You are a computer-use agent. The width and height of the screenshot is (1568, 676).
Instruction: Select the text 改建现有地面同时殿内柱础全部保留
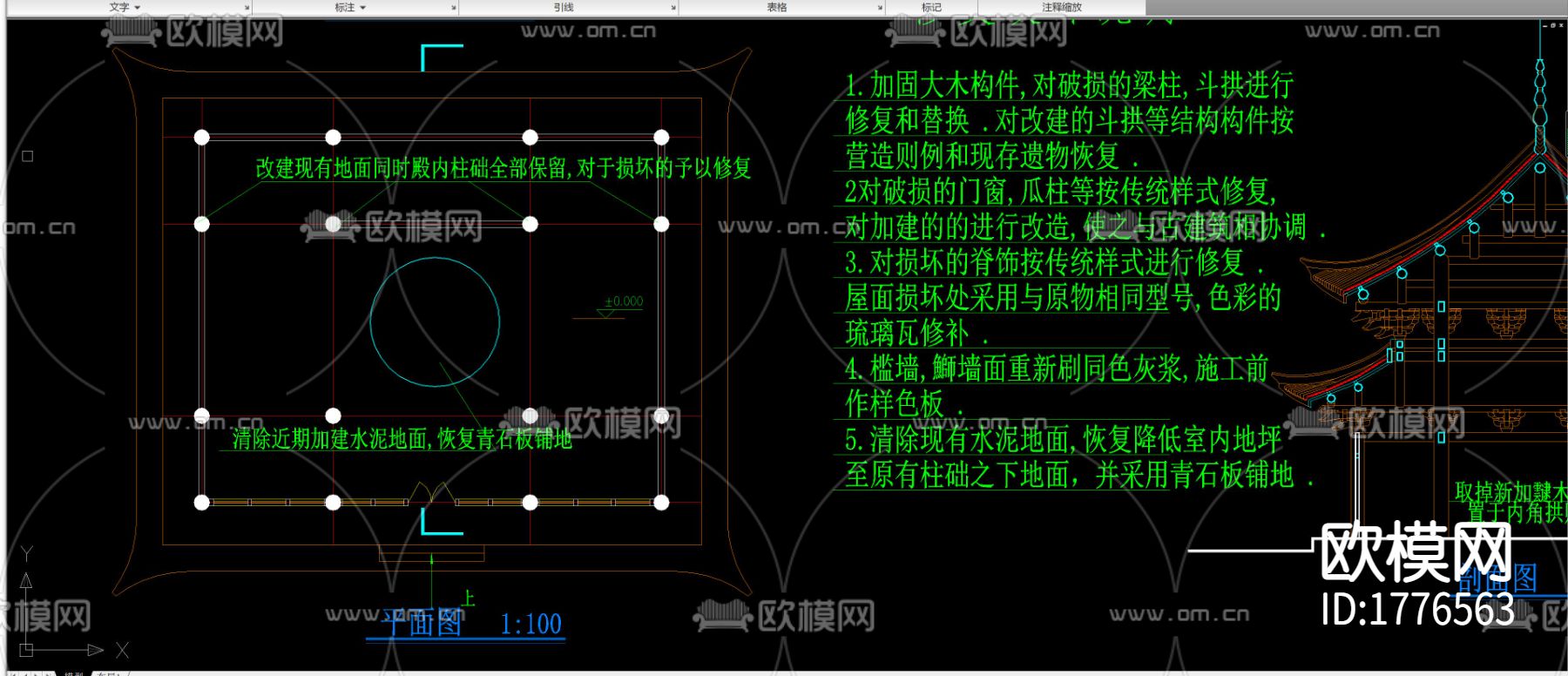pyautogui.click(x=413, y=168)
